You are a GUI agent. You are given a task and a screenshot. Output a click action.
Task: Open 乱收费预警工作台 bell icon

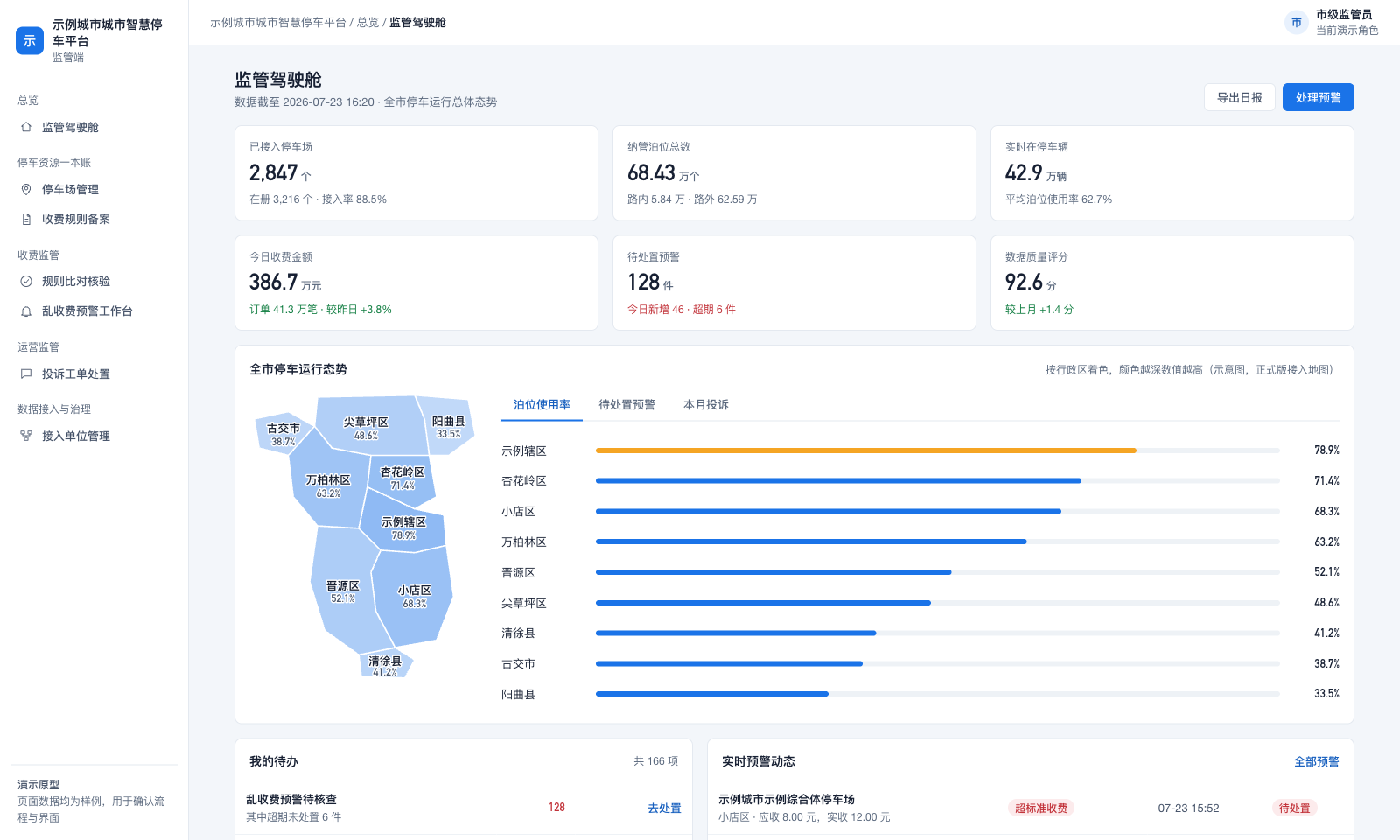point(26,311)
